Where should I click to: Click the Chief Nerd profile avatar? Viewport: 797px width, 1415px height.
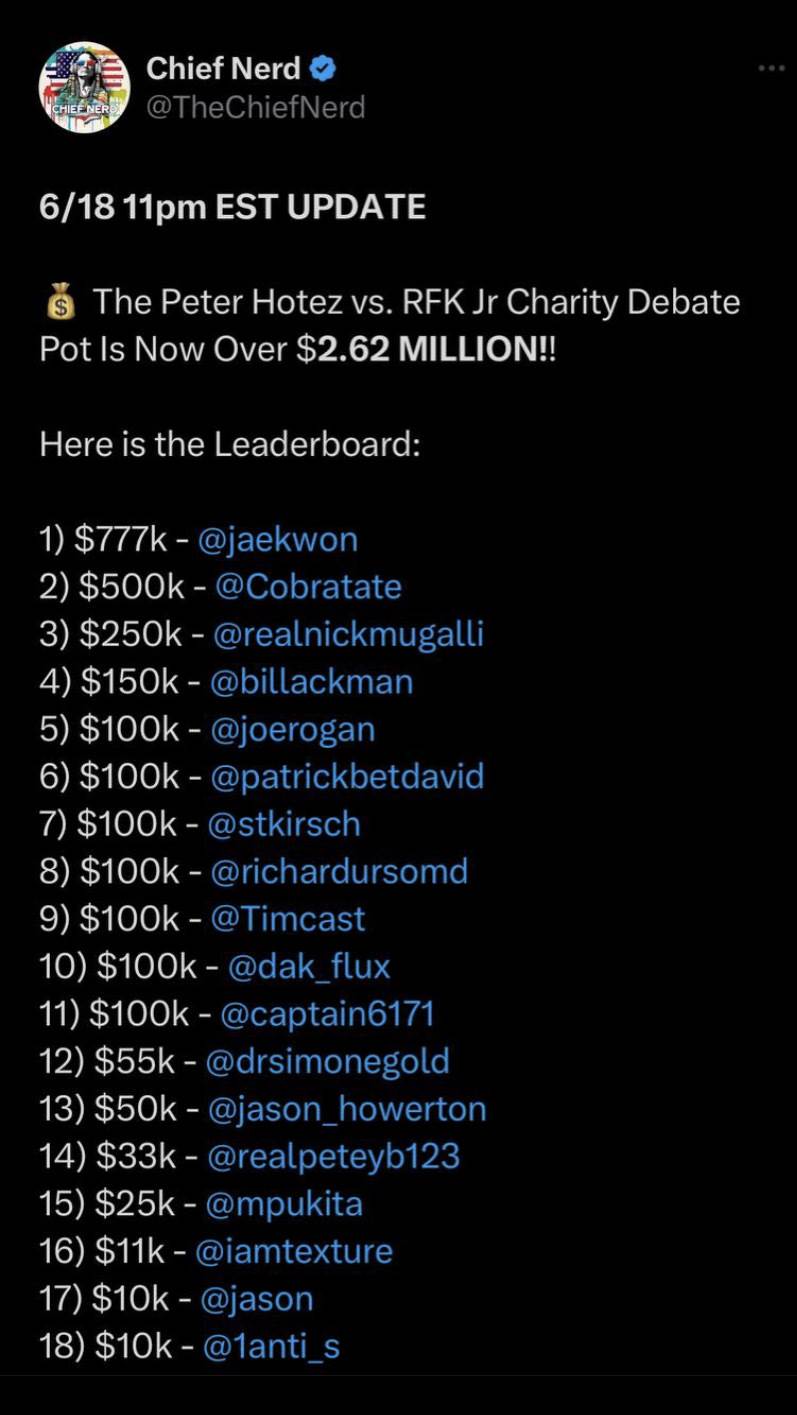(84, 87)
